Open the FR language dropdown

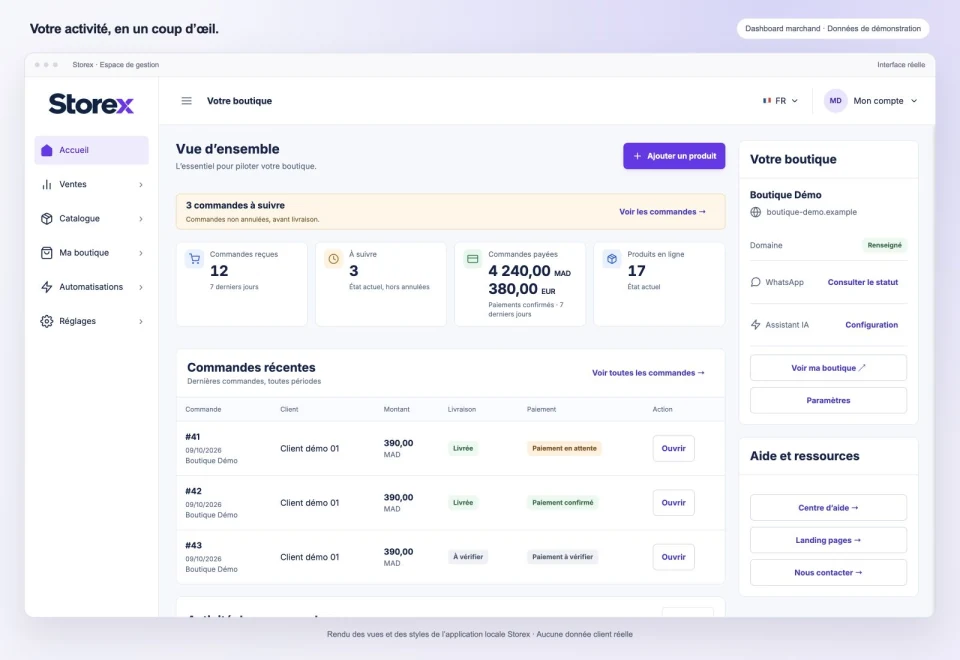[781, 101]
